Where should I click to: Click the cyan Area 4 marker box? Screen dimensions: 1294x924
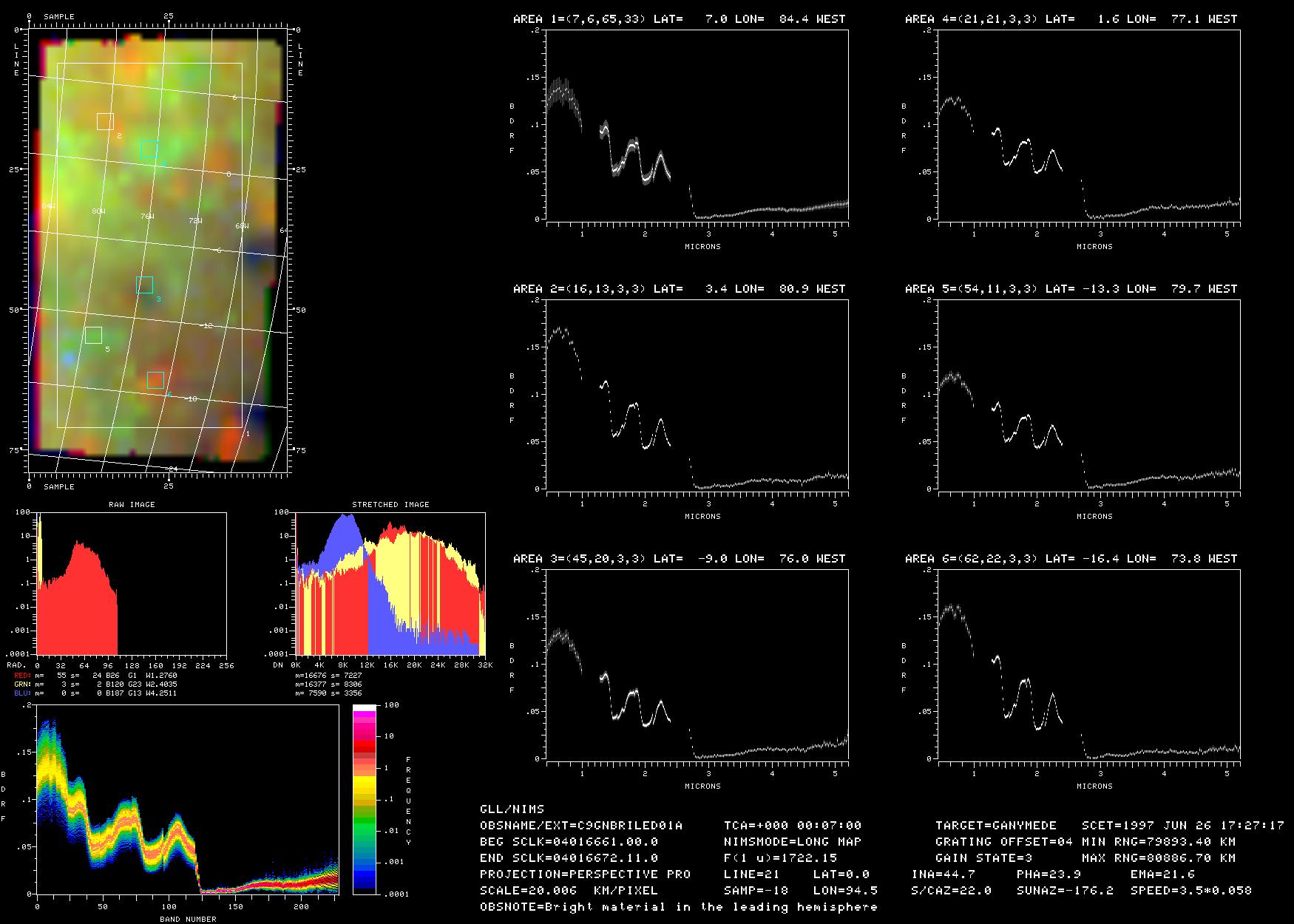149,149
